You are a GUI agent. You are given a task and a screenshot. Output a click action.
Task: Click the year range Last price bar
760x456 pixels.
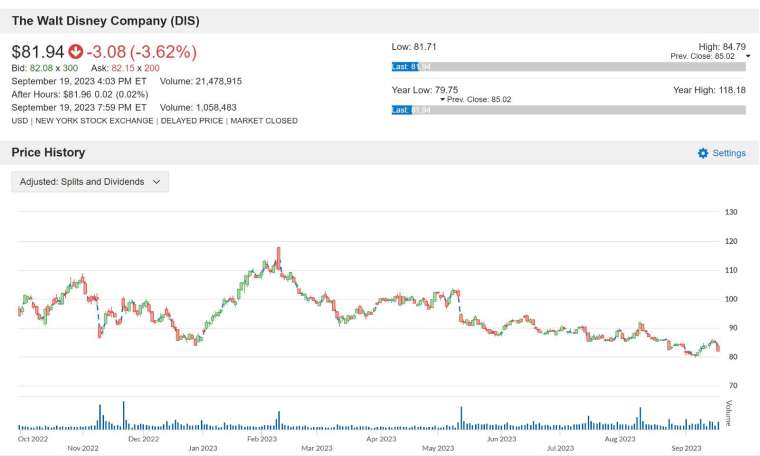569,110
